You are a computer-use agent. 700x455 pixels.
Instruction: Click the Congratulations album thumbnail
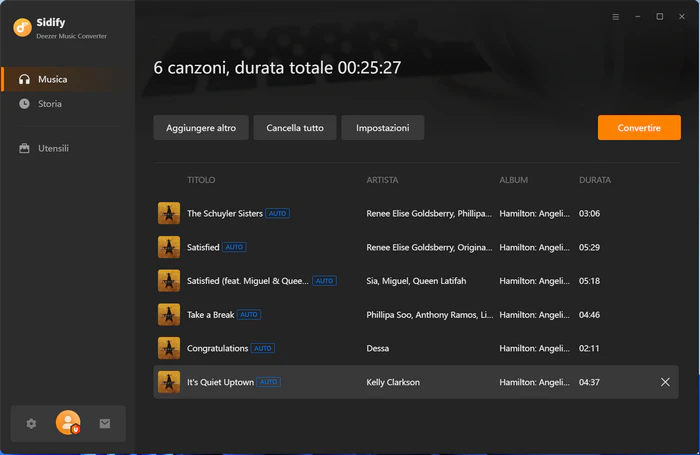(169, 348)
